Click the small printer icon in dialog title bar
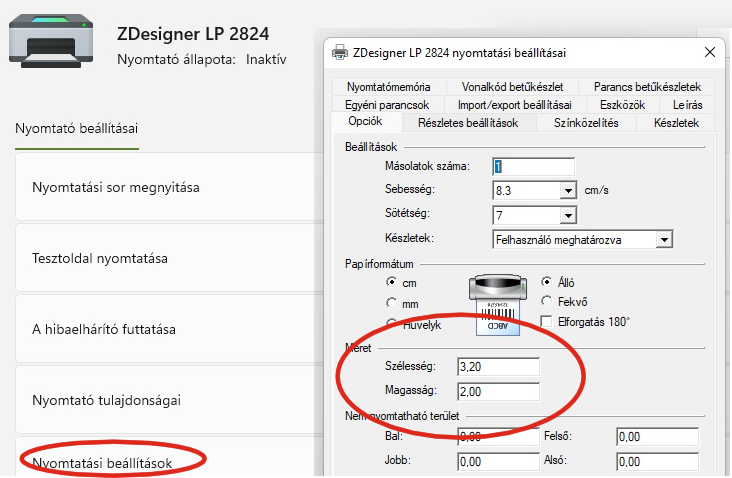This screenshot has width=732, height=478. pos(340,52)
